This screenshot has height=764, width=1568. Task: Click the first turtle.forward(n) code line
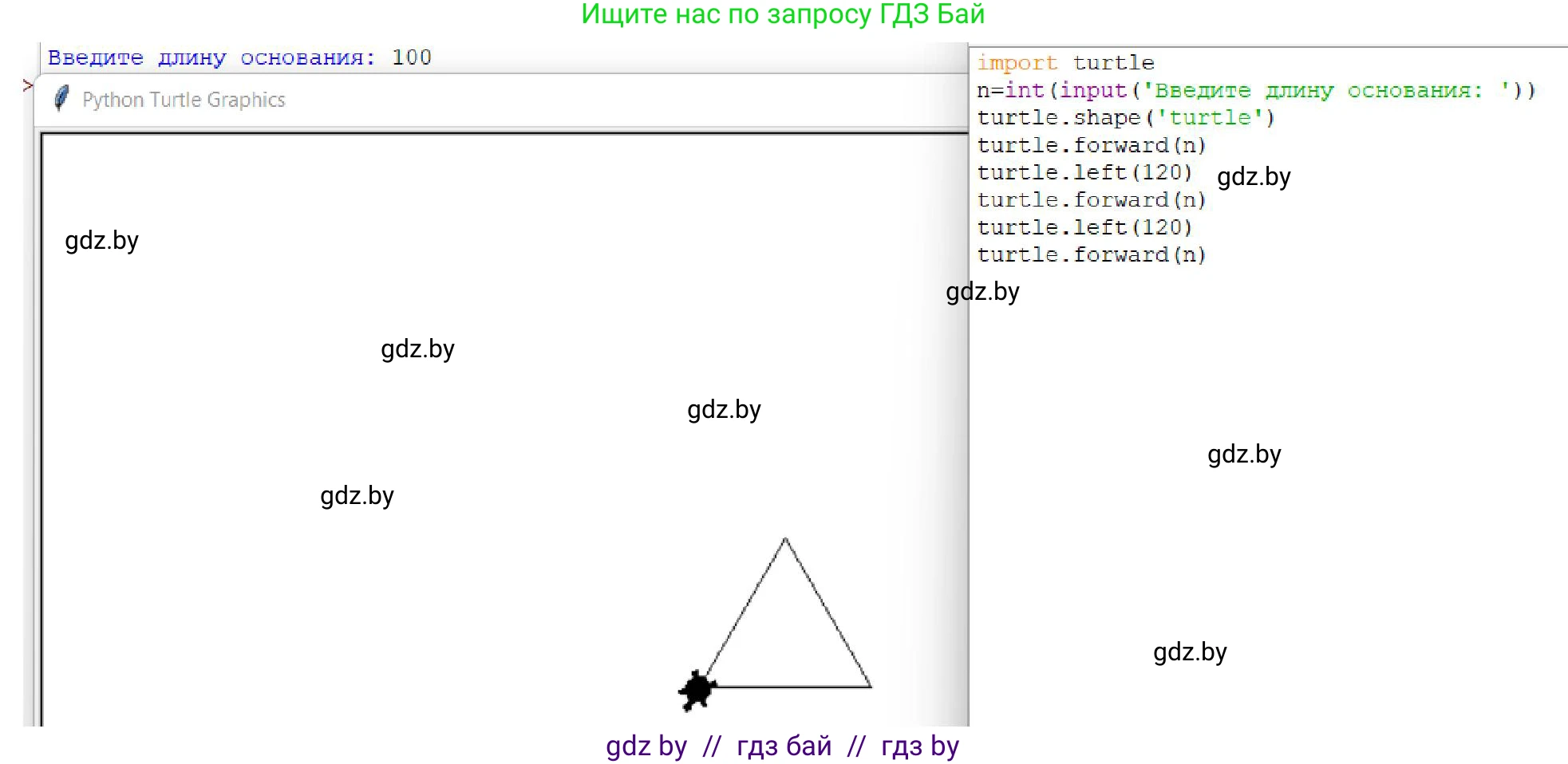[x=1091, y=146]
